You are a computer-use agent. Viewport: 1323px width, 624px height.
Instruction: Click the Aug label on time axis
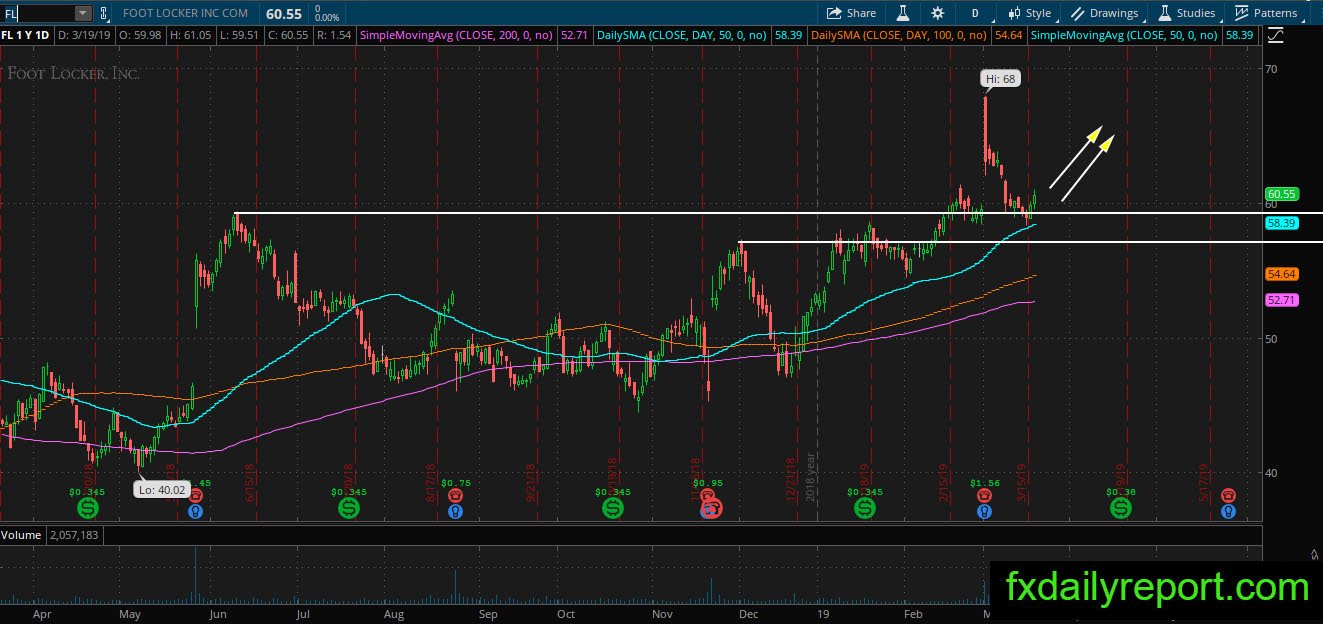coord(394,615)
